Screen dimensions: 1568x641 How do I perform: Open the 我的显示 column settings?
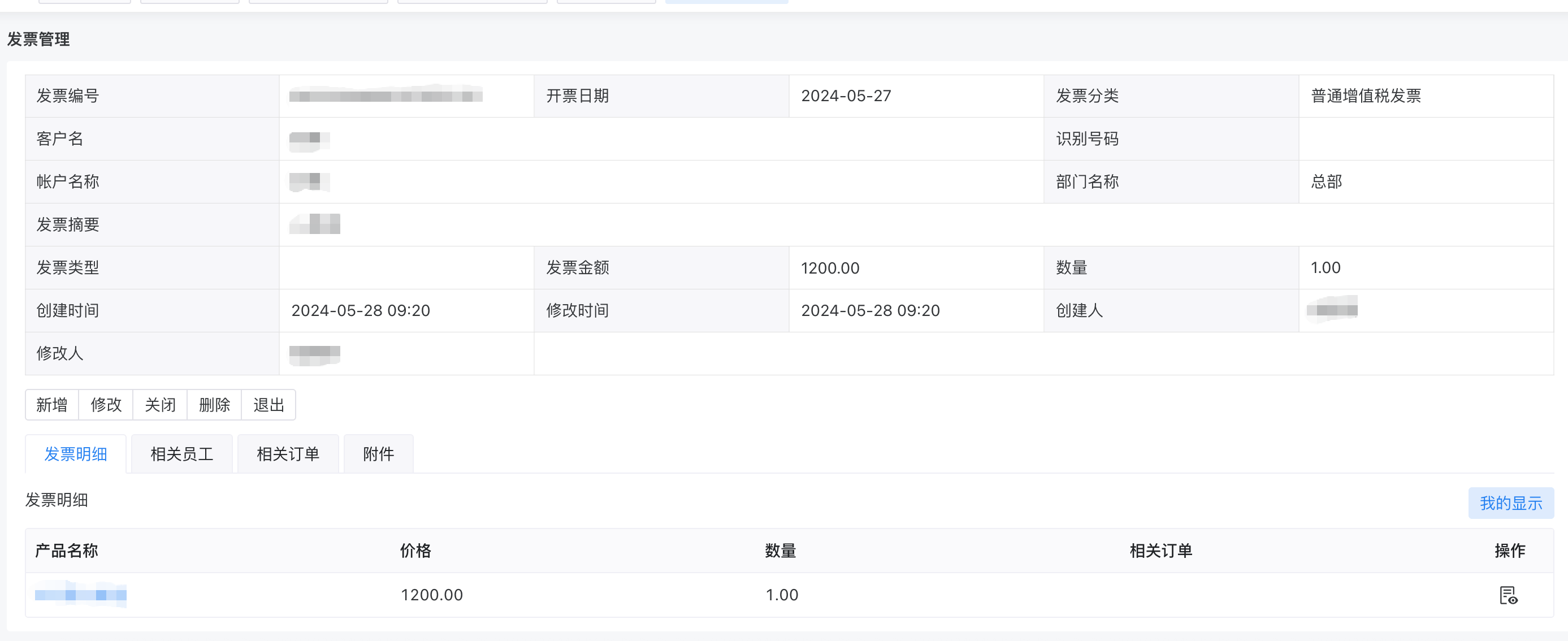click(x=1510, y=503)
